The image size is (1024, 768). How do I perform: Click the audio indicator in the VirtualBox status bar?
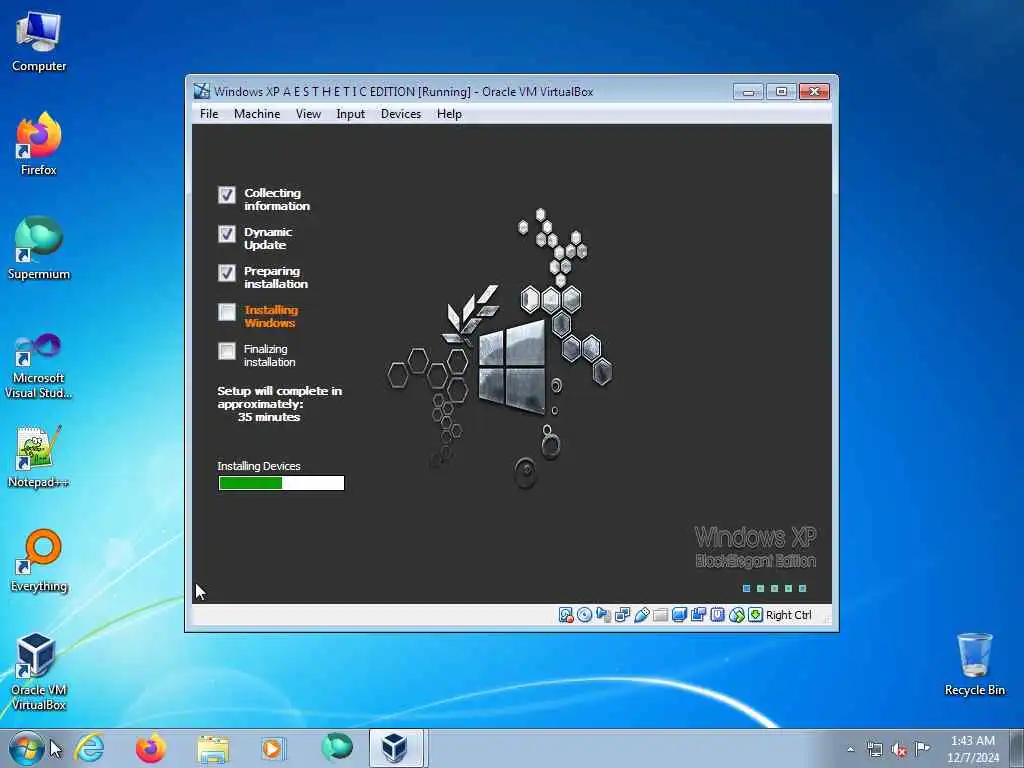pos(603,615)
